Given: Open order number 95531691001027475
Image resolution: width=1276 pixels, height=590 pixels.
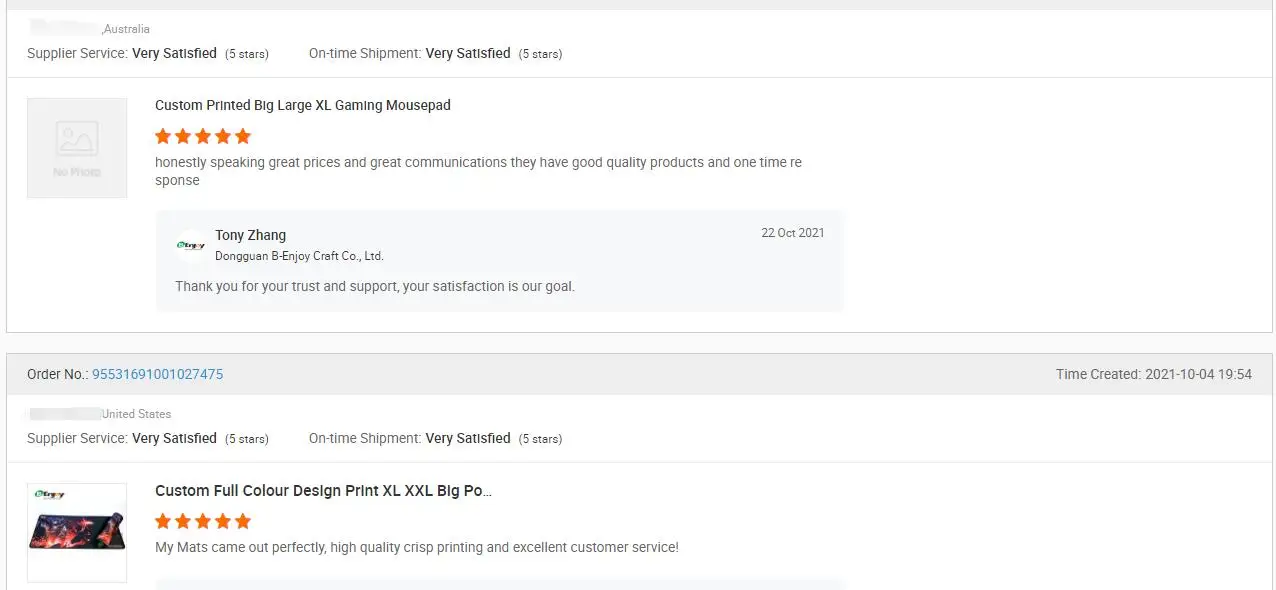Looking at the screenshot, I should 157,374.
